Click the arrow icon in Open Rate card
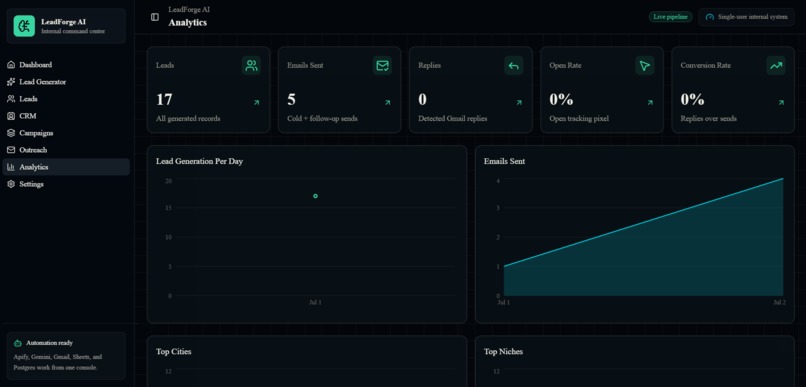This screenshot has height=387, width=806. [650, 103]
